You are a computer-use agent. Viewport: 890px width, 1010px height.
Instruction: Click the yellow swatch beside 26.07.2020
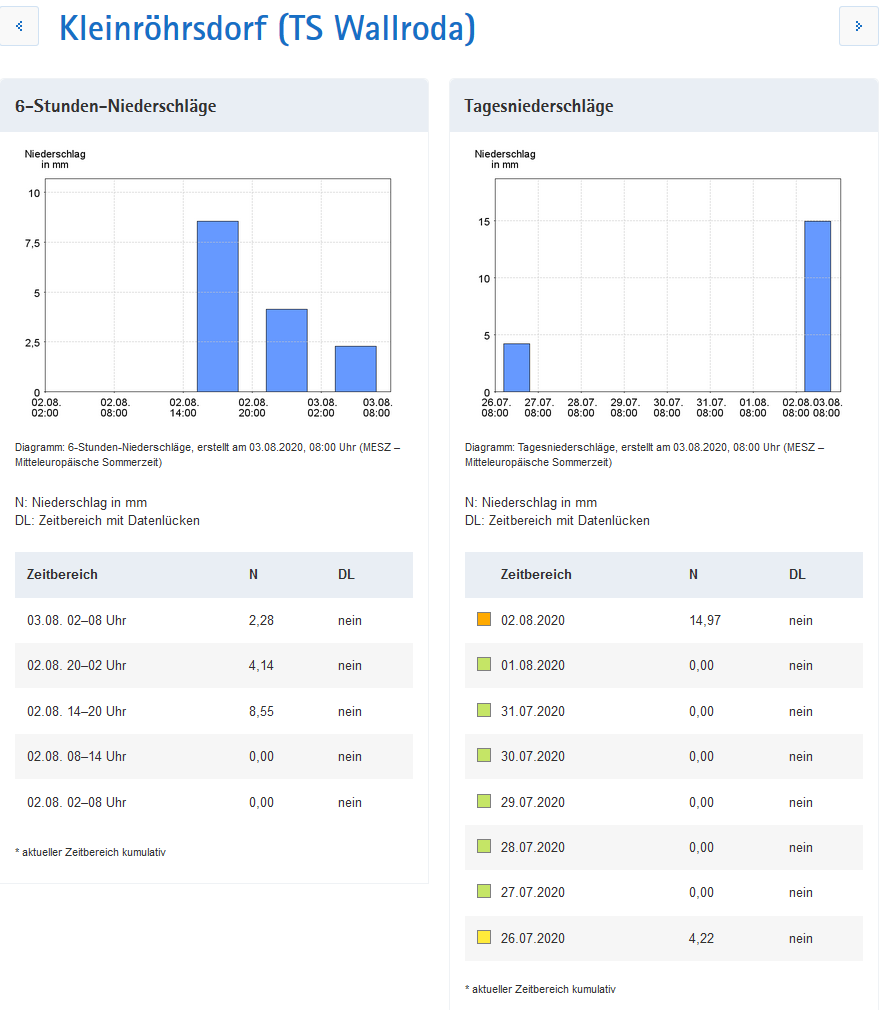point(484,938)
